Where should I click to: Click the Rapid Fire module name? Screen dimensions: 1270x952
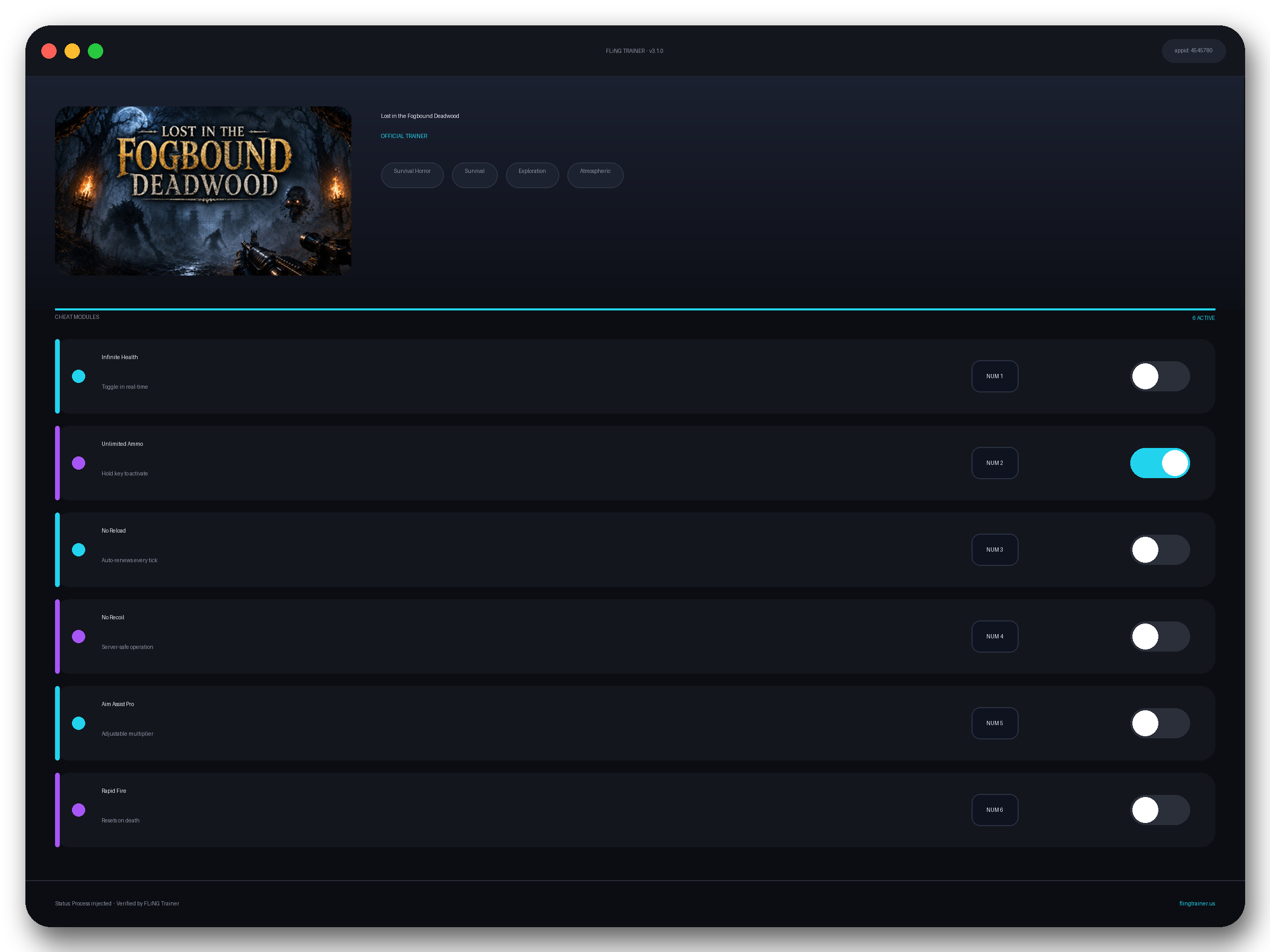pyautogui.click(x=114, y=791)
